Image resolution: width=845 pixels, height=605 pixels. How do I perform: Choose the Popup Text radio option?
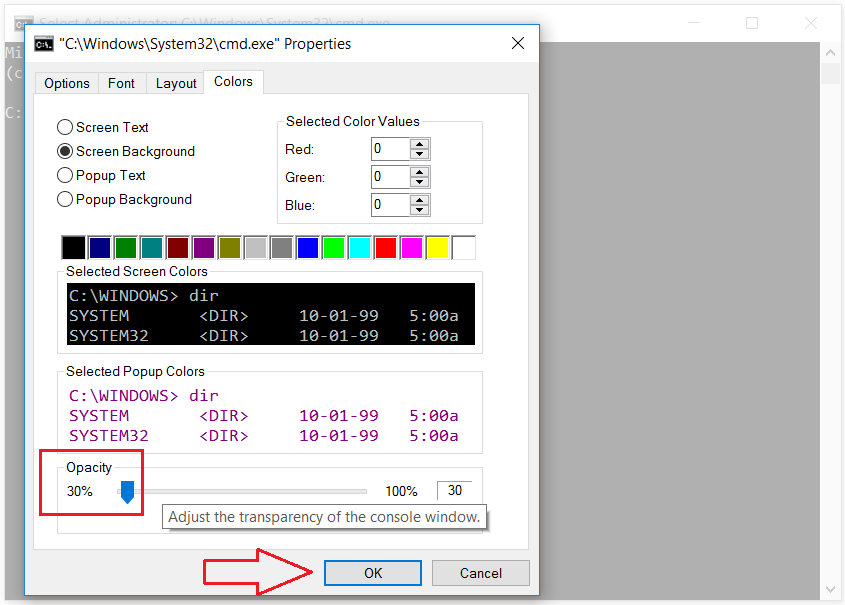(x=64, y=175)
